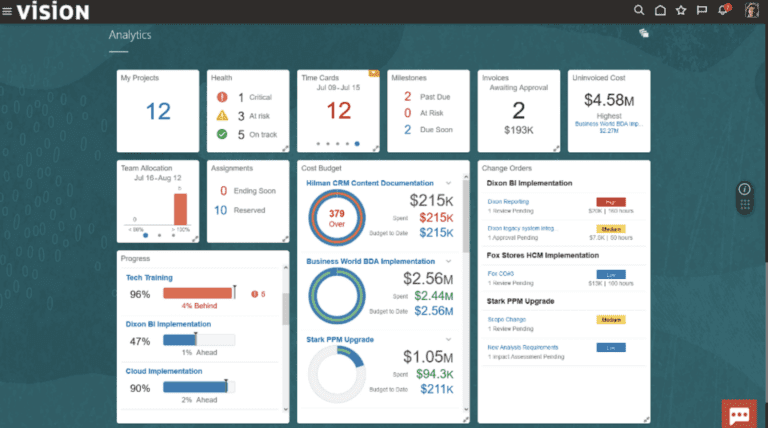Open the Uninvoiced Cost tile
The width and height of the screenshot is (768, 428).
(609, 111)
